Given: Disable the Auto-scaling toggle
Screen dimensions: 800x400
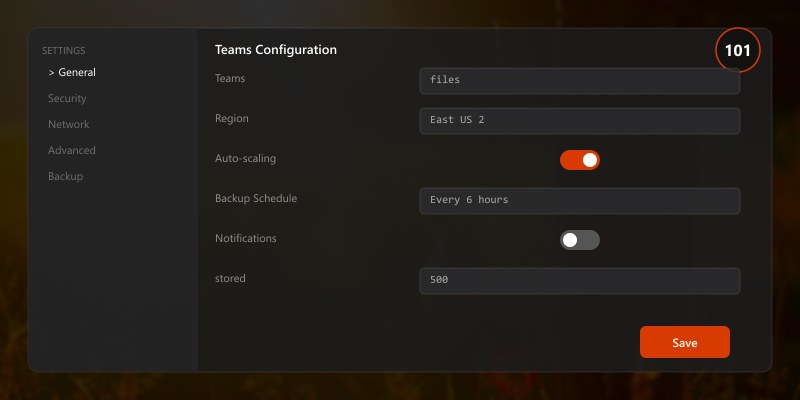Looking at the screenshot, I should tap(580, 160).
